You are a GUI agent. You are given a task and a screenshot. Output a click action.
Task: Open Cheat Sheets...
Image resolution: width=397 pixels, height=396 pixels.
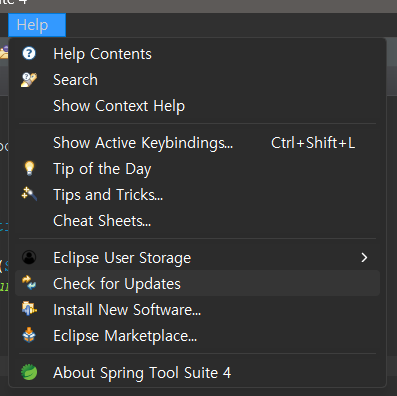[x=102, y=221]
